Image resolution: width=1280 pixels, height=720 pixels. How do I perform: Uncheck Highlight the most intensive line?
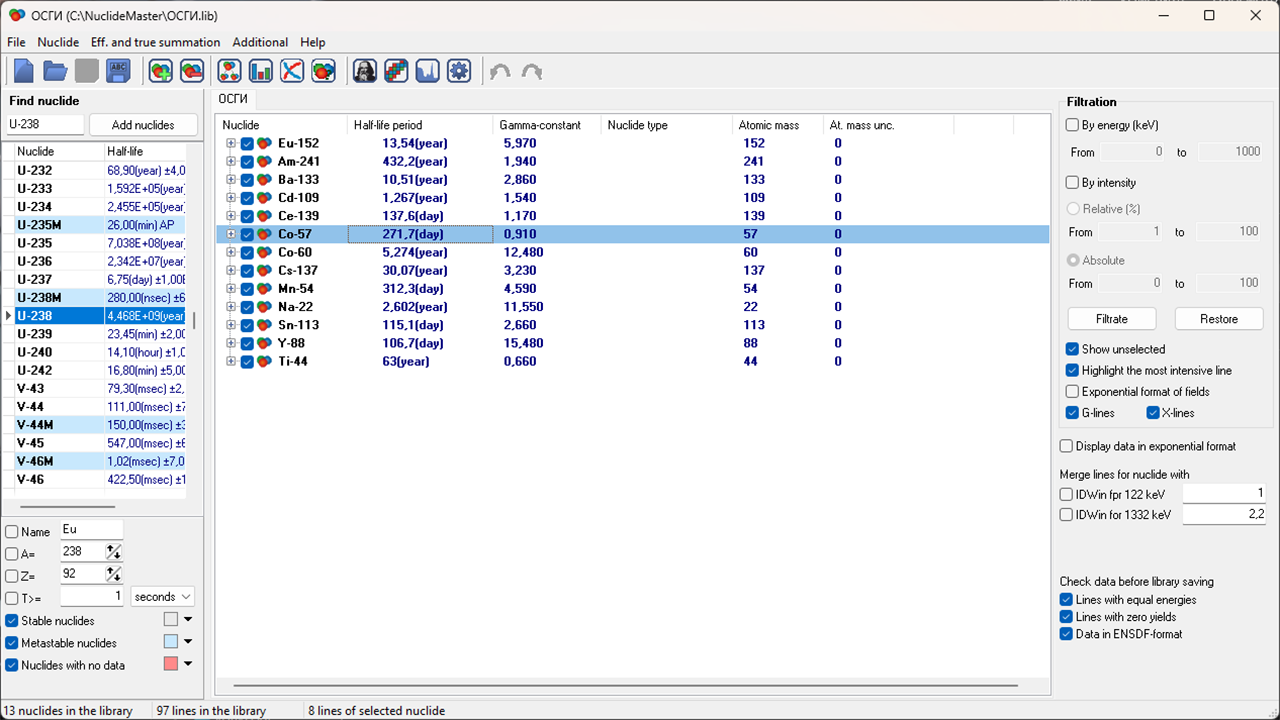click(1073, 371)
